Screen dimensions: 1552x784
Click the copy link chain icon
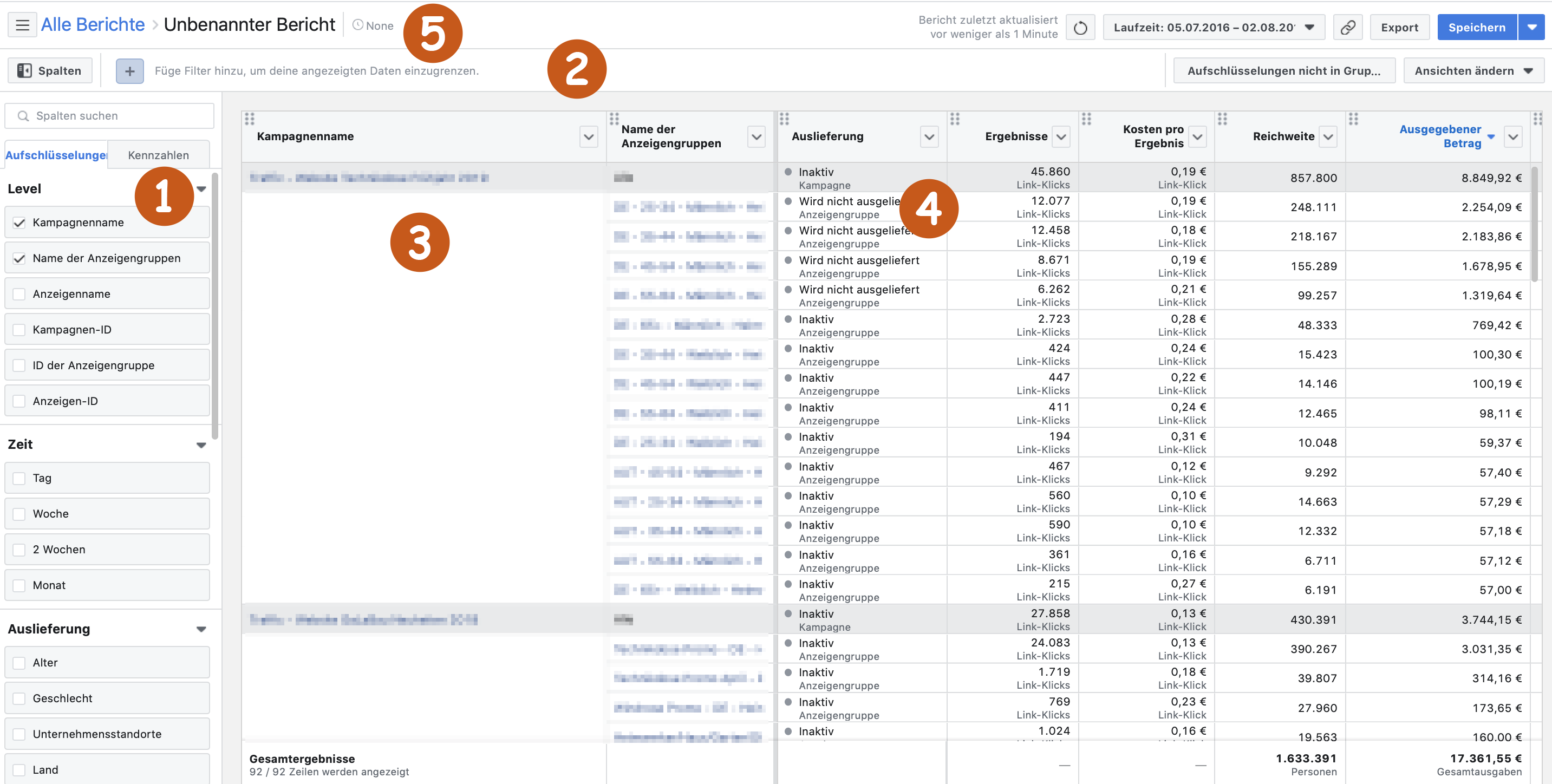coord(1347,28)
